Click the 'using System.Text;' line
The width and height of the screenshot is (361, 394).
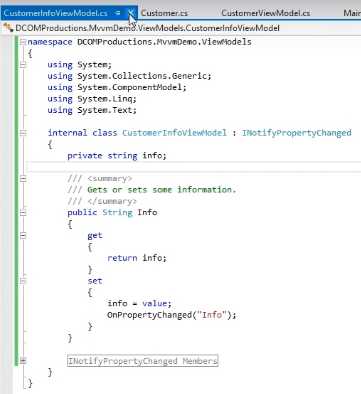tap(92, 110)
